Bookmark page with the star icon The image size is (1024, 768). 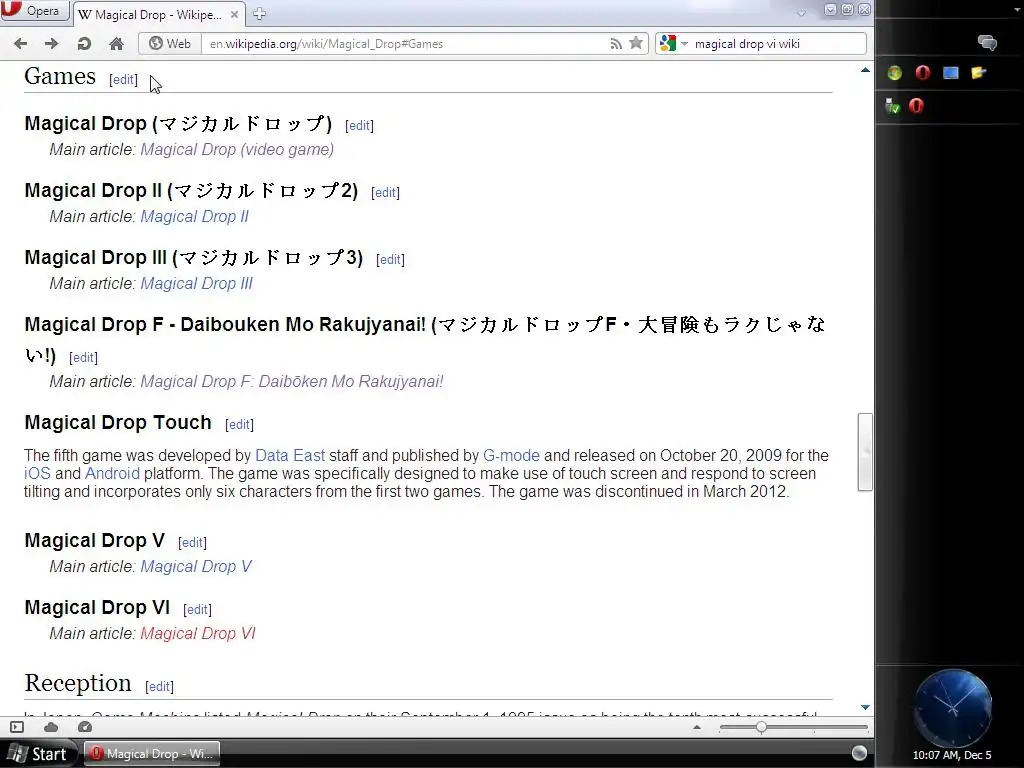point(635,43)
